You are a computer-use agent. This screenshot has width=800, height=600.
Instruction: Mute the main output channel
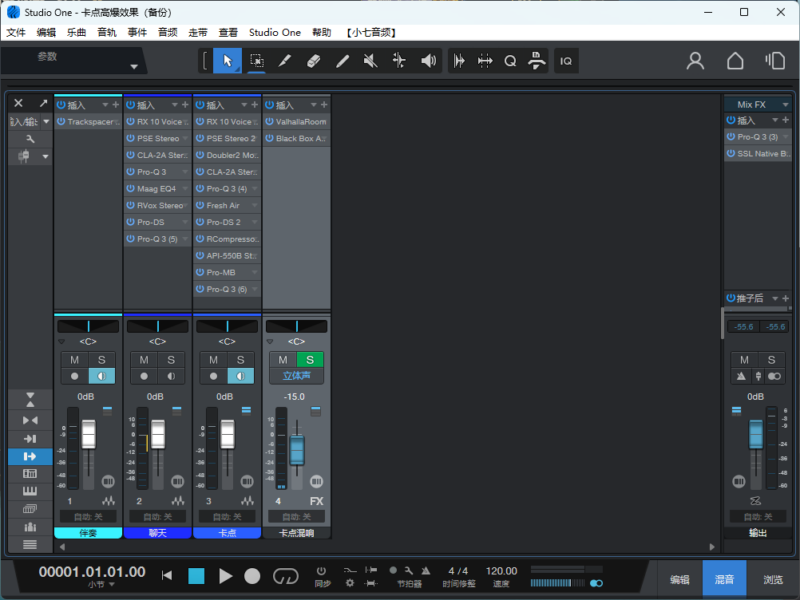tap(744, 360)
